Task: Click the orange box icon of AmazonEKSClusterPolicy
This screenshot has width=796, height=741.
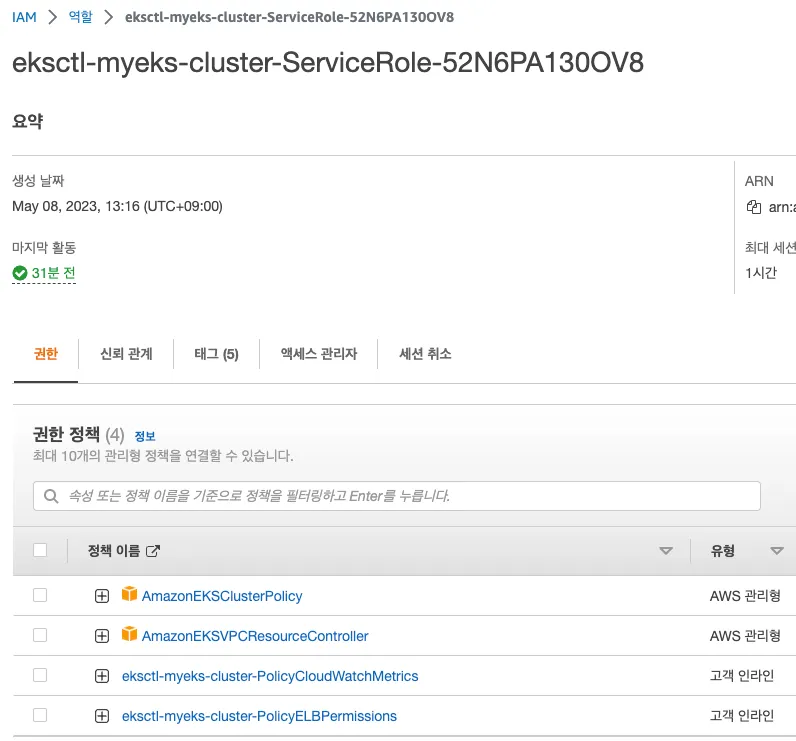Action: click(129, 594)
